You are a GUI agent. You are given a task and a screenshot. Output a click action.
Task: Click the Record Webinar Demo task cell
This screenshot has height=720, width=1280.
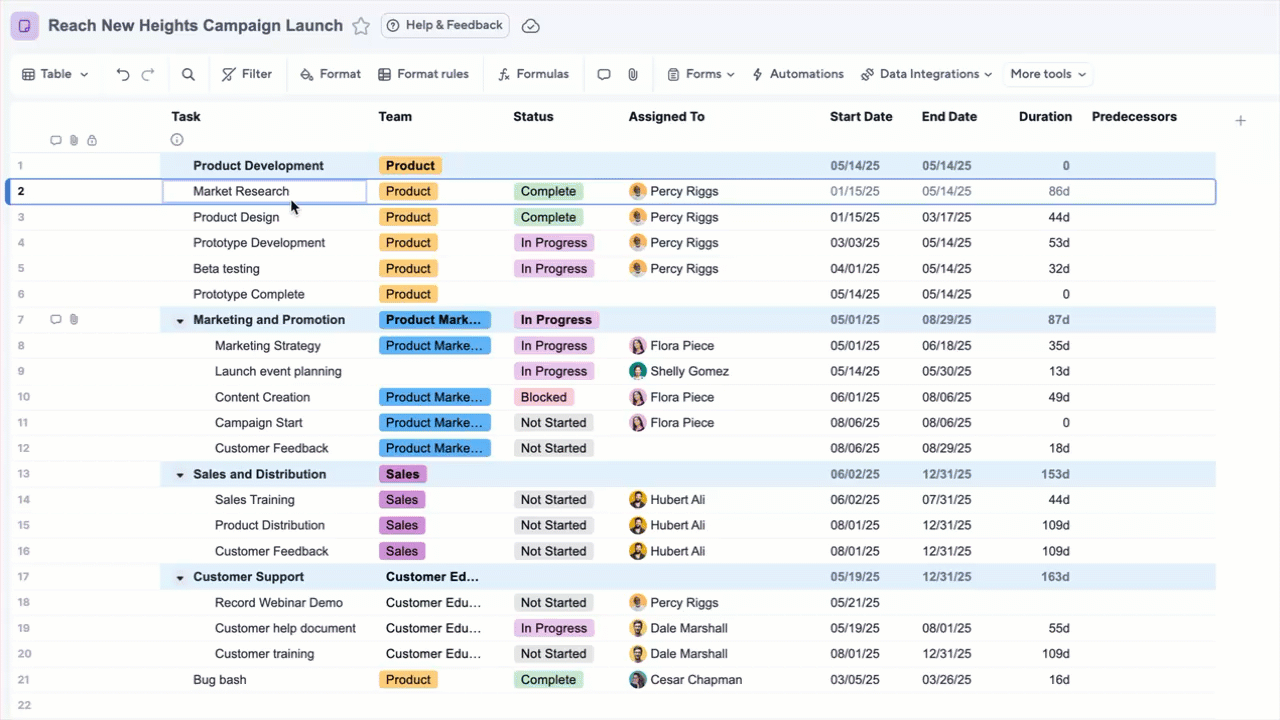(x=265, y=603)
